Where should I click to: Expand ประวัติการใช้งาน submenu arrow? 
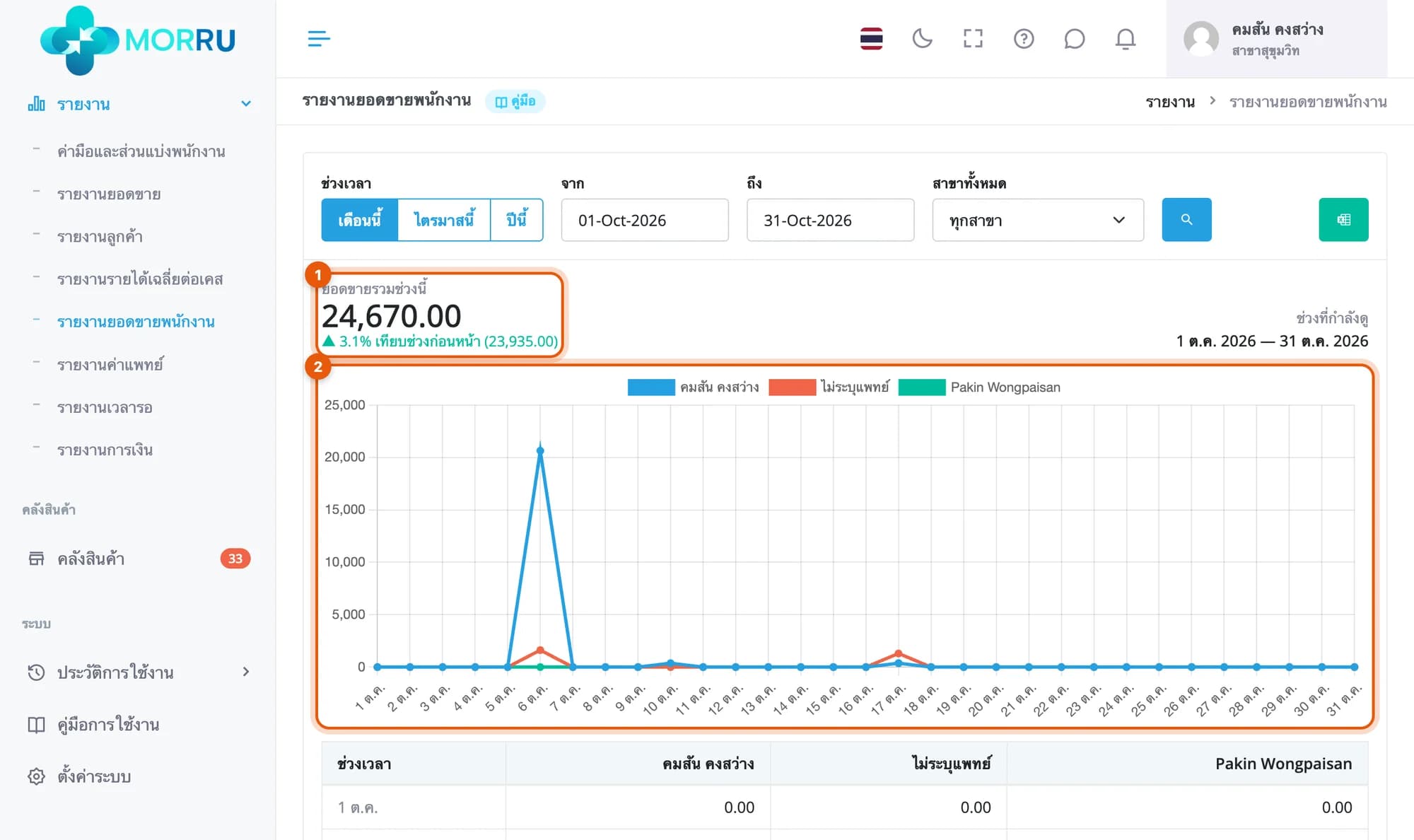tap(246, 672)
